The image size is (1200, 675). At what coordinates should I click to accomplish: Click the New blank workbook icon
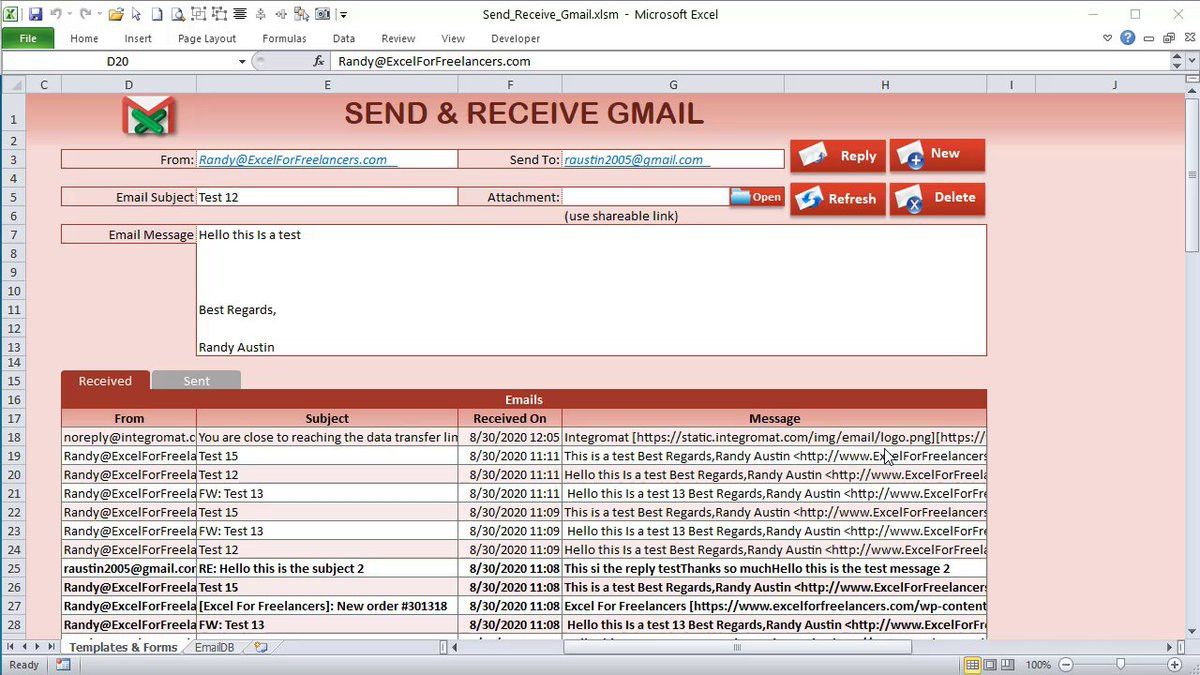tap(157, 14)
